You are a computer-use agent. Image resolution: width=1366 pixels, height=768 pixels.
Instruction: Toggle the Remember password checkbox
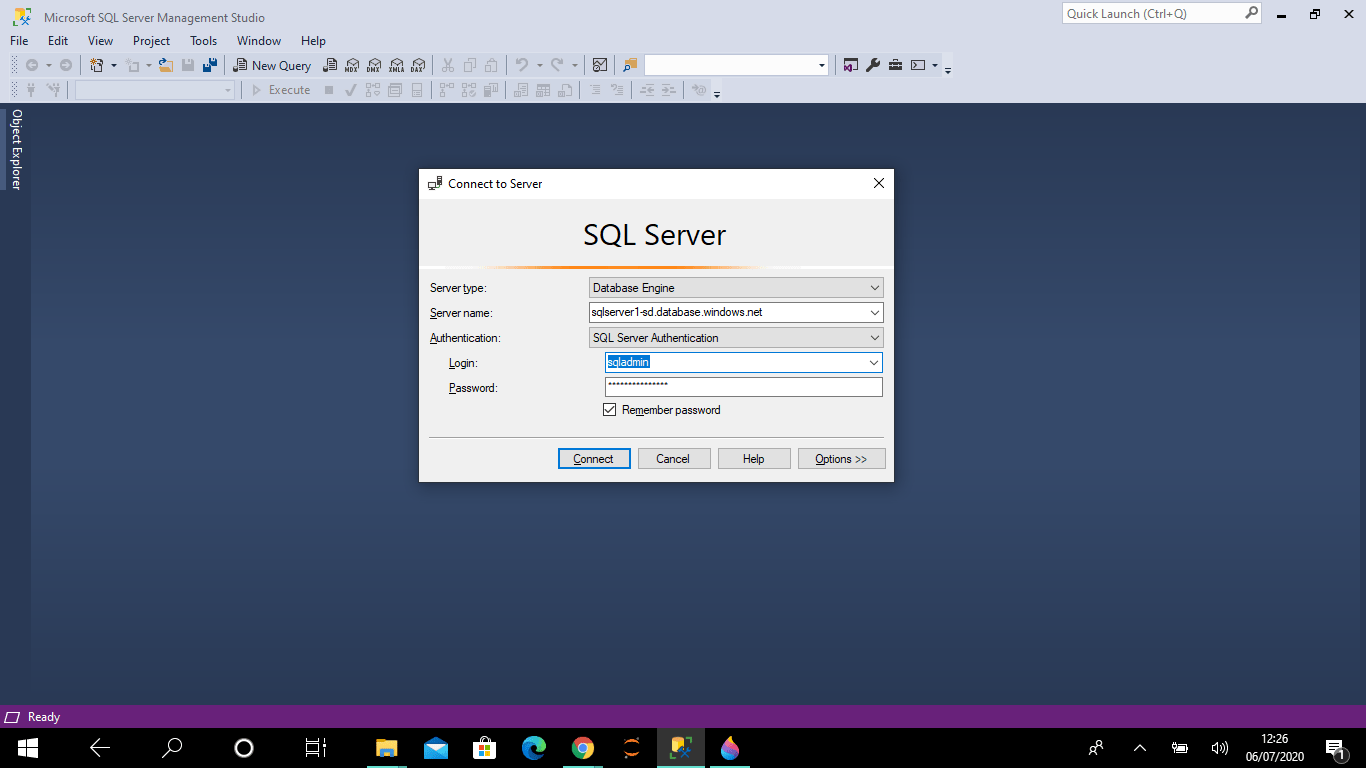[x=610, y=410]
